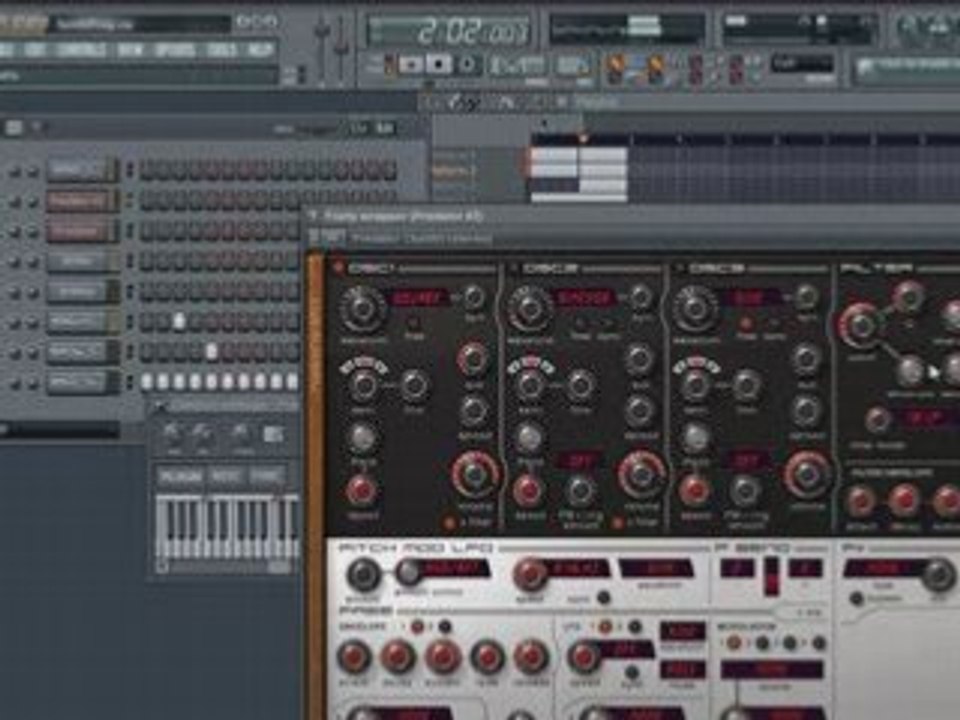The width and height of the screenshot is (960, 720).
Task: Click the Stop button in the transport panel
Action: [x=438, y=65]
